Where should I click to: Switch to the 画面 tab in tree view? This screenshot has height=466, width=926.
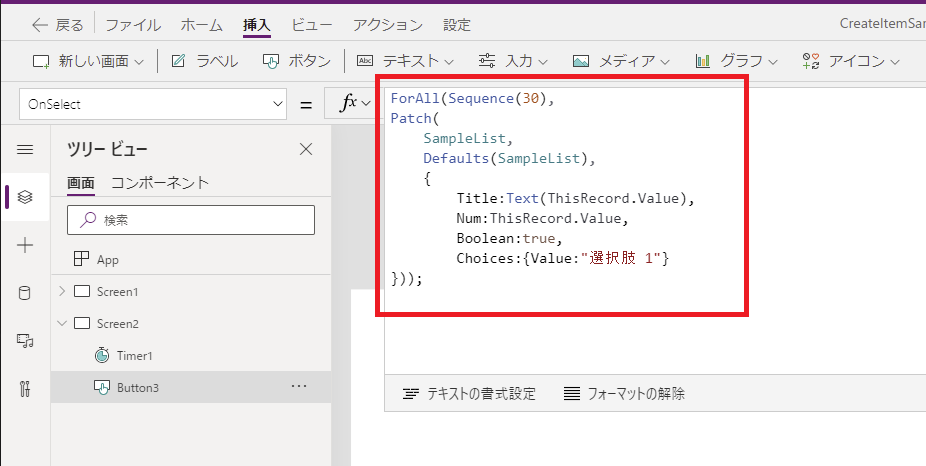click(x=81, y=183)
